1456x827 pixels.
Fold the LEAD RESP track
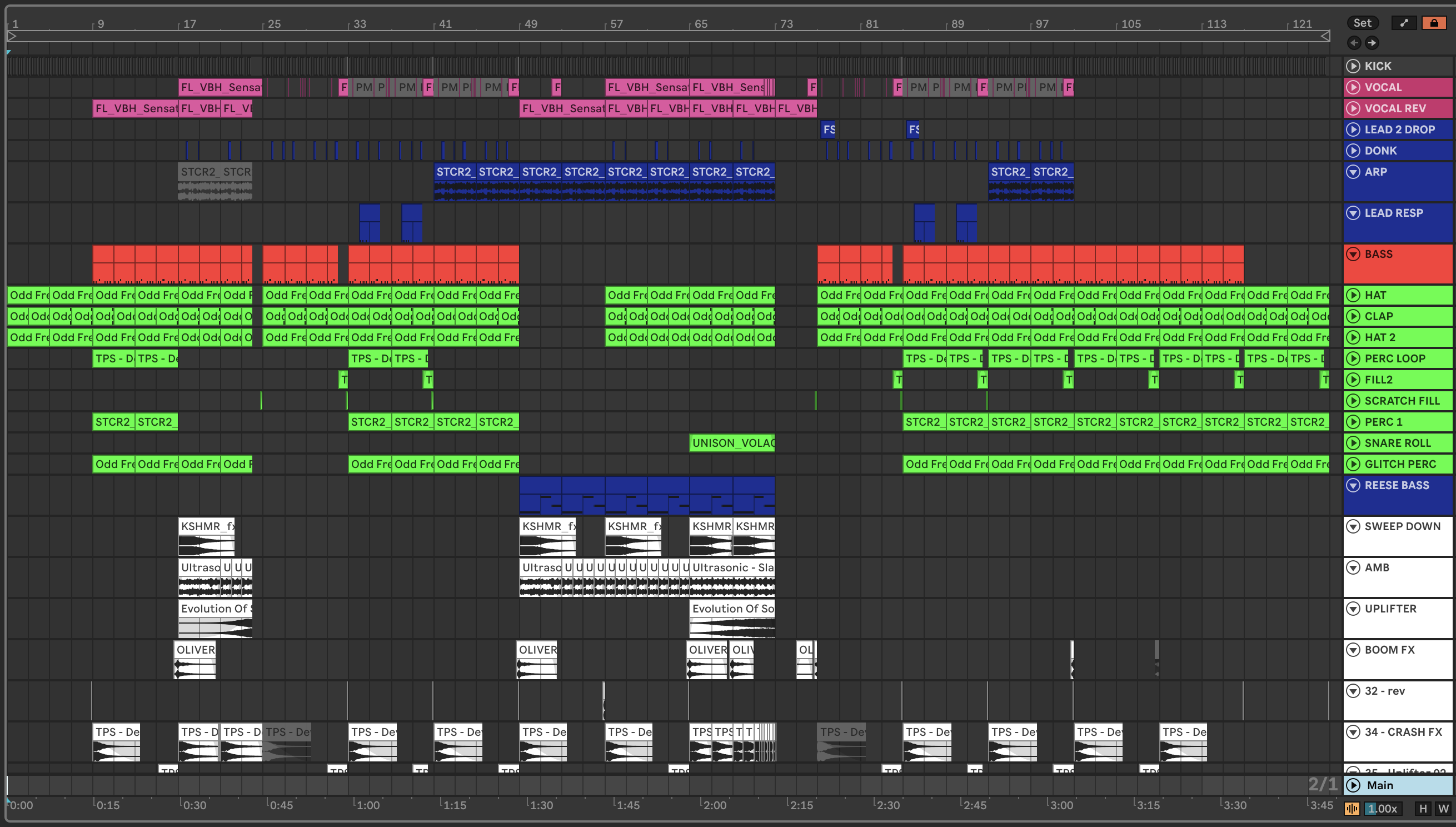(1353, 212)
